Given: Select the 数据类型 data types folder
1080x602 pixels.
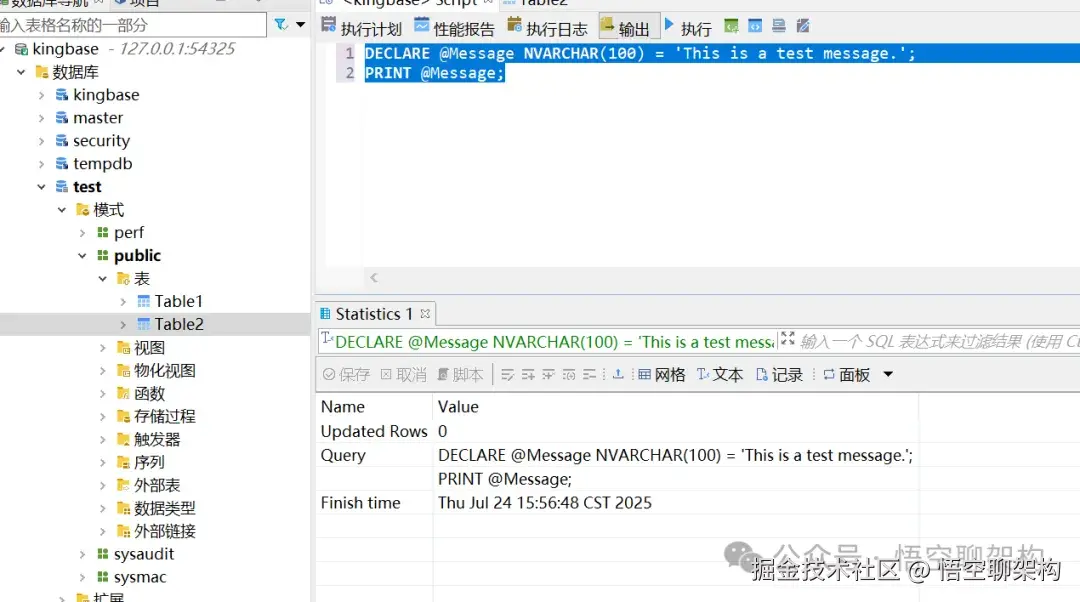Looking at the screenshot, I should [165, 508].
